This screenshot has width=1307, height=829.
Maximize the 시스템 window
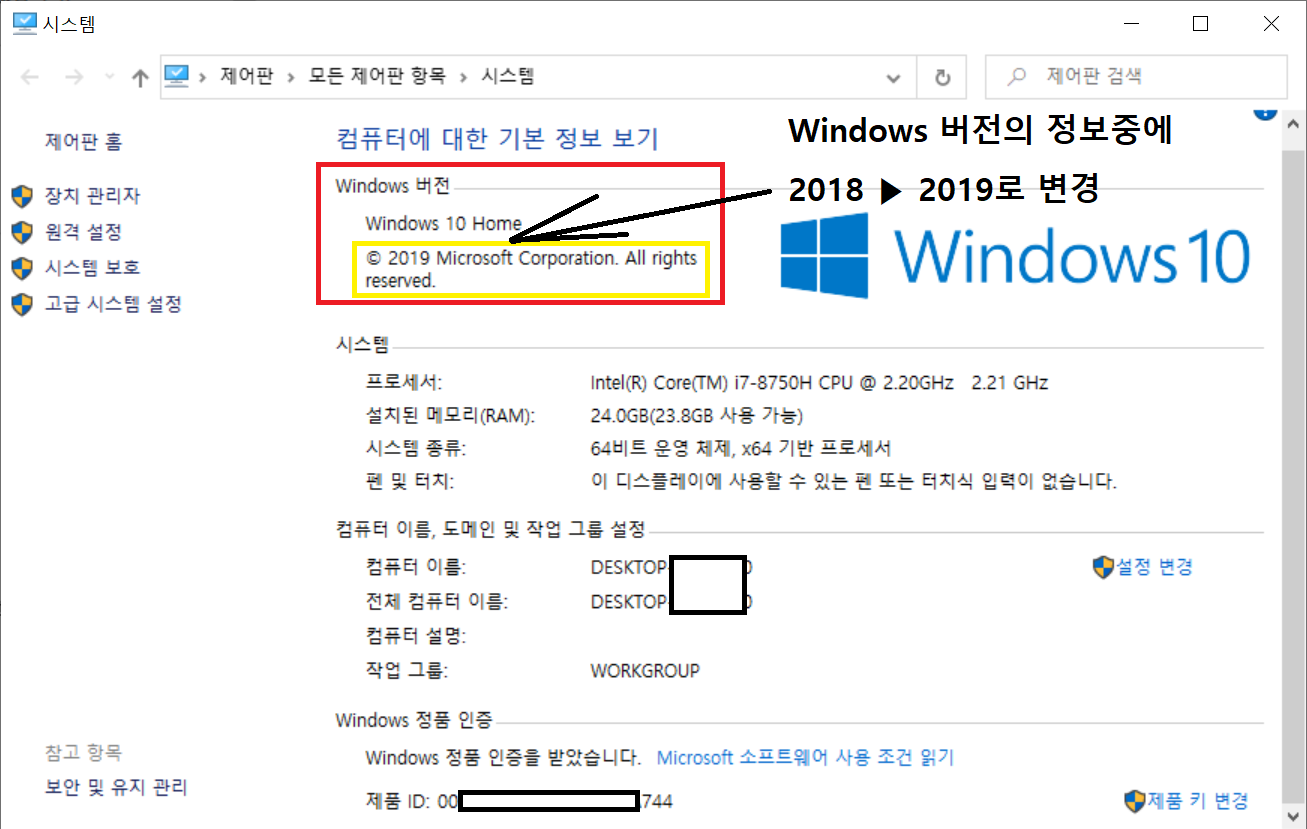[1201, 25]
